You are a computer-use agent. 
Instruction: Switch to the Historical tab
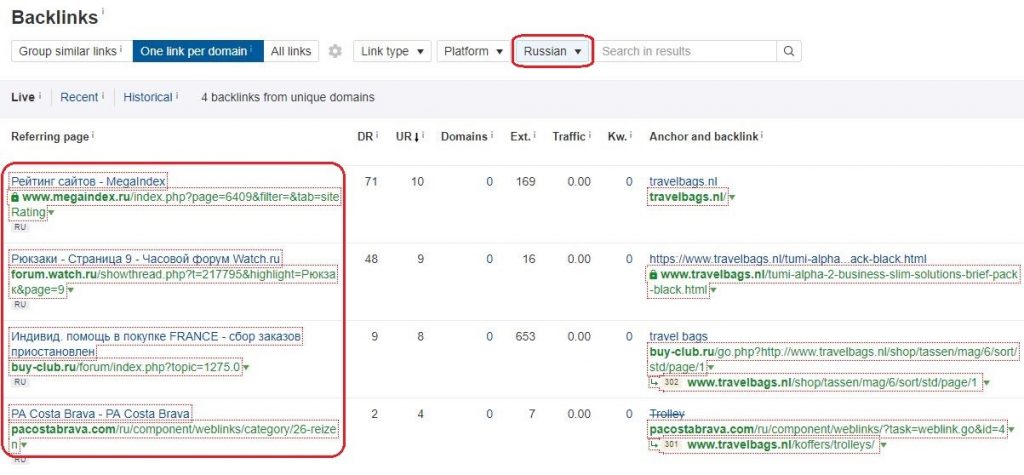[148, 97]
